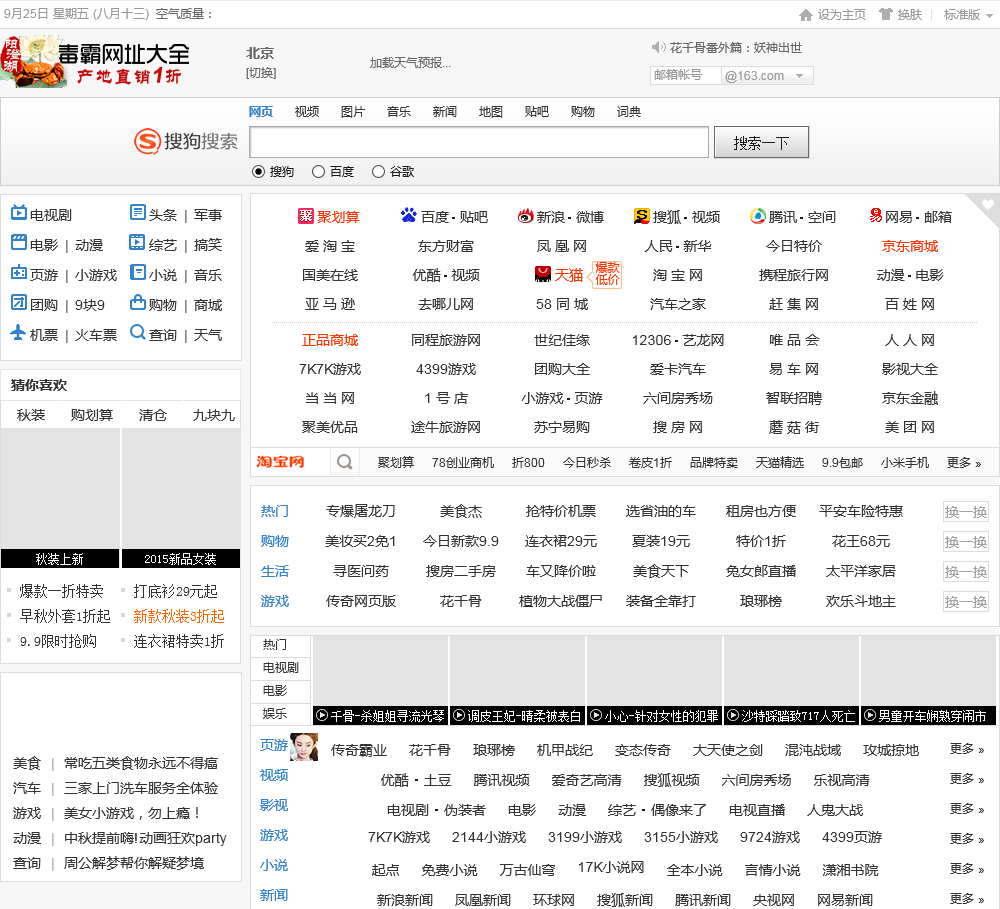Click the magnifier icon beside 淘宝网
This screenshot has width=1000, height=909.
(x=344, y=462)
